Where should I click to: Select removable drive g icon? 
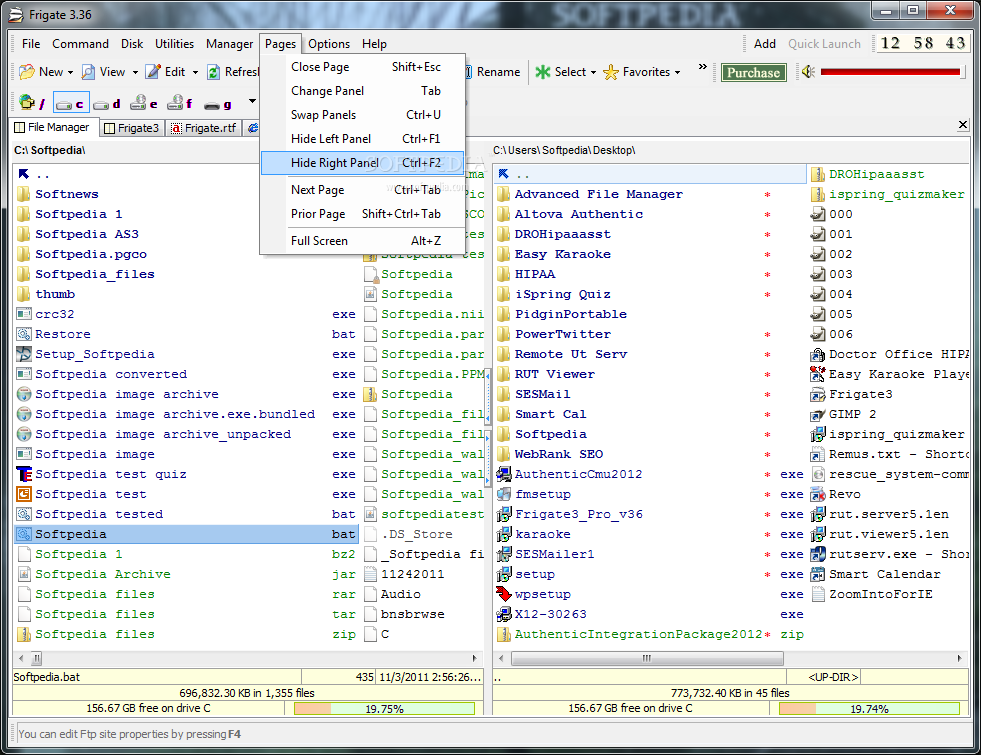pos(218,104)
